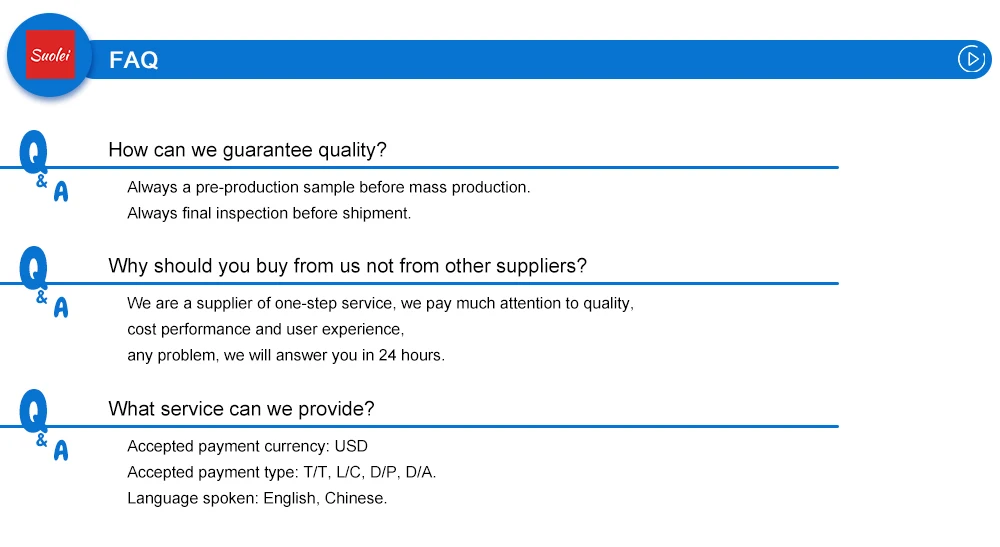Click Q&A icon beside guarantee quality question

42,166
